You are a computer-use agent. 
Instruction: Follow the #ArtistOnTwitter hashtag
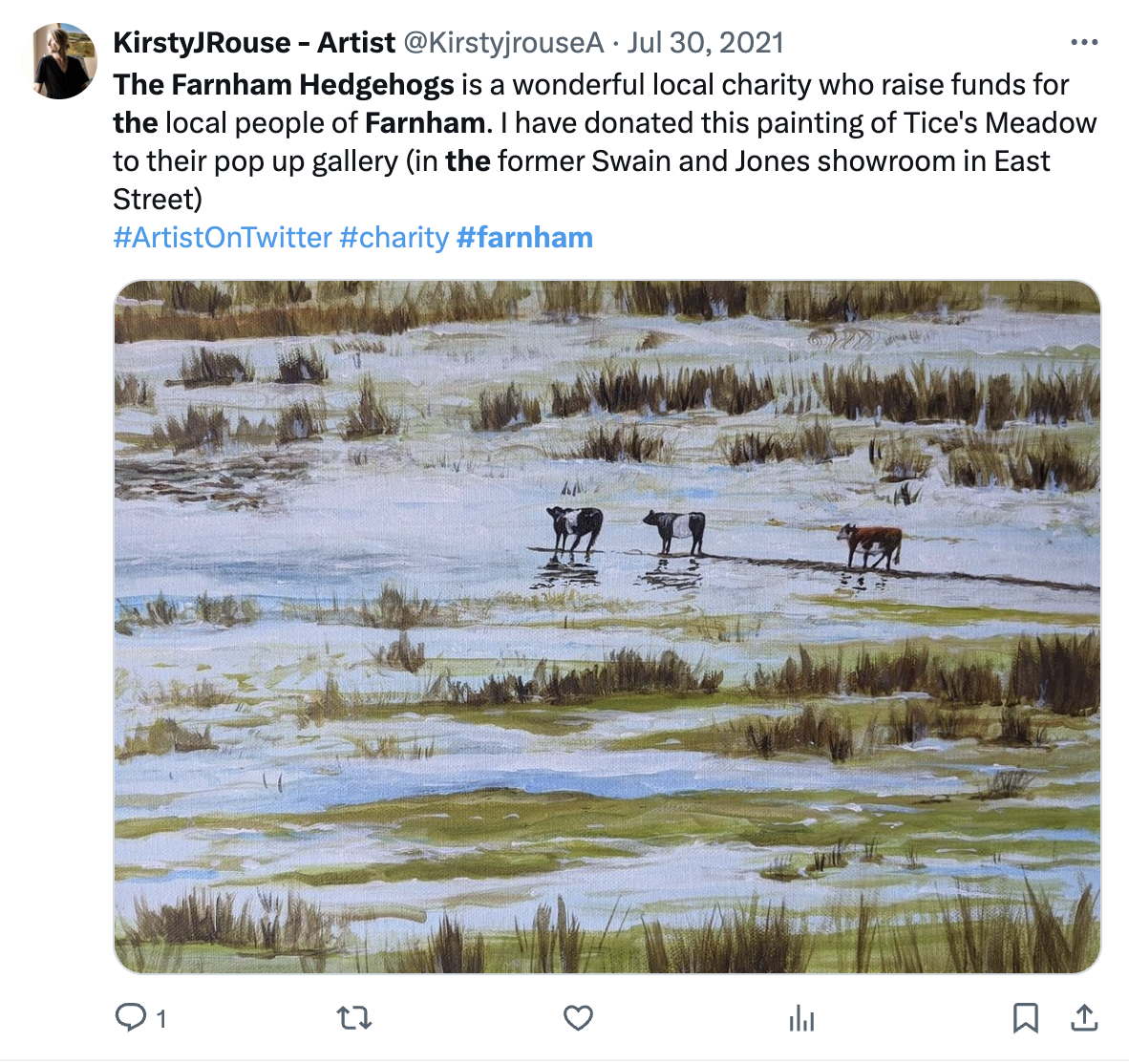pyautogui.click(x=223, y=238)
